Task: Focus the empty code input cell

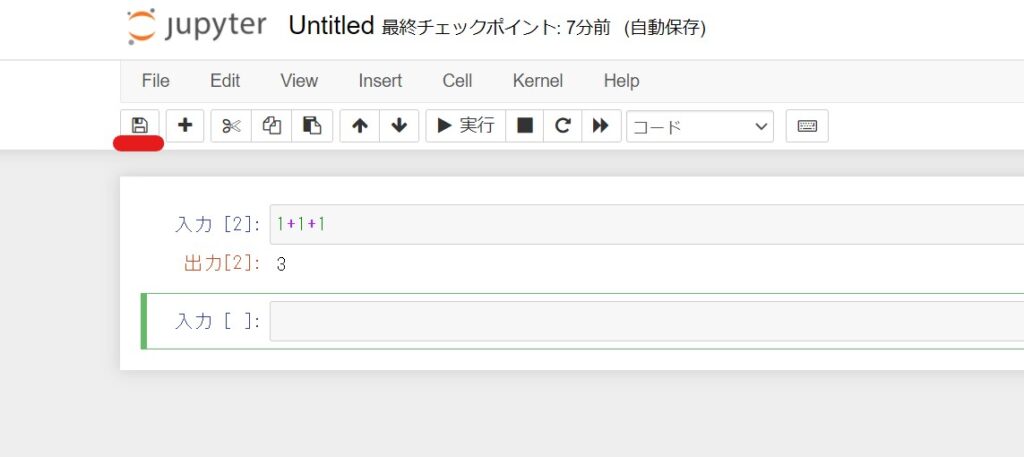Action: click(x=647, y=321)
